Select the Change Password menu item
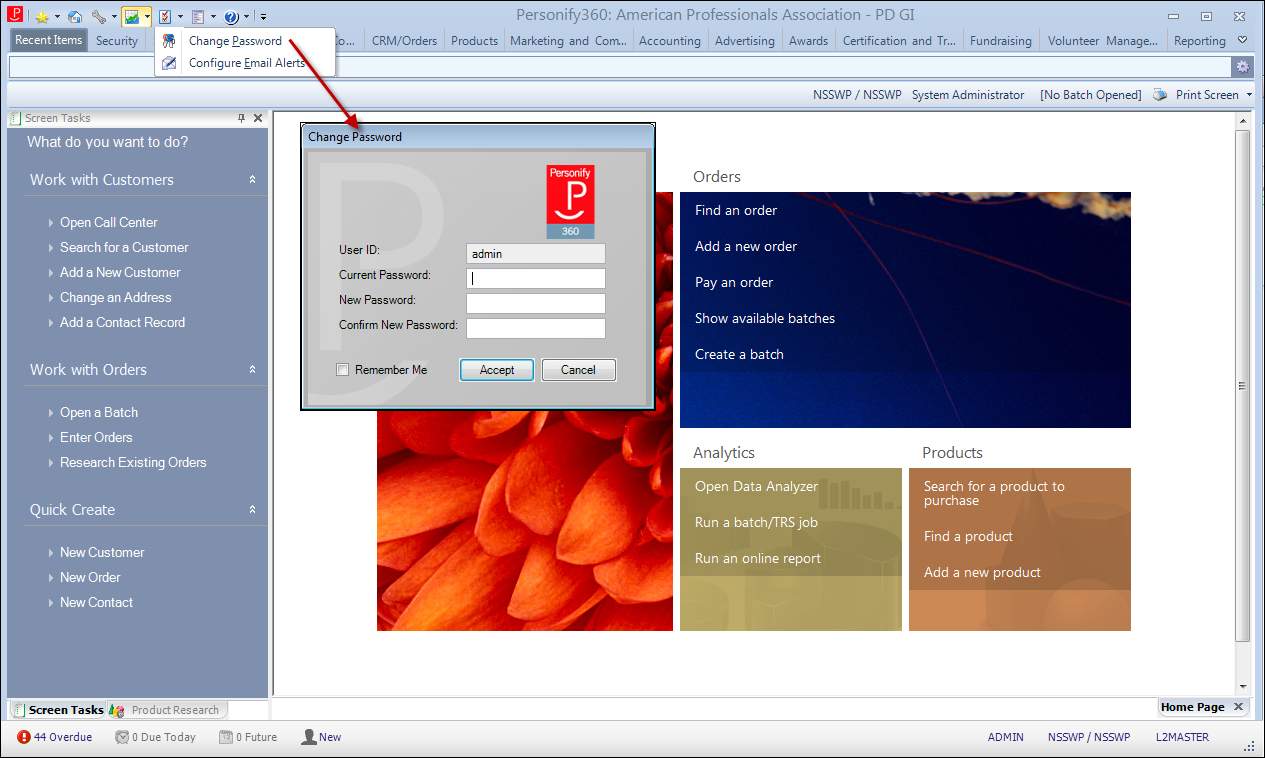Viewport: 1265px width, 758px height. 245,41
